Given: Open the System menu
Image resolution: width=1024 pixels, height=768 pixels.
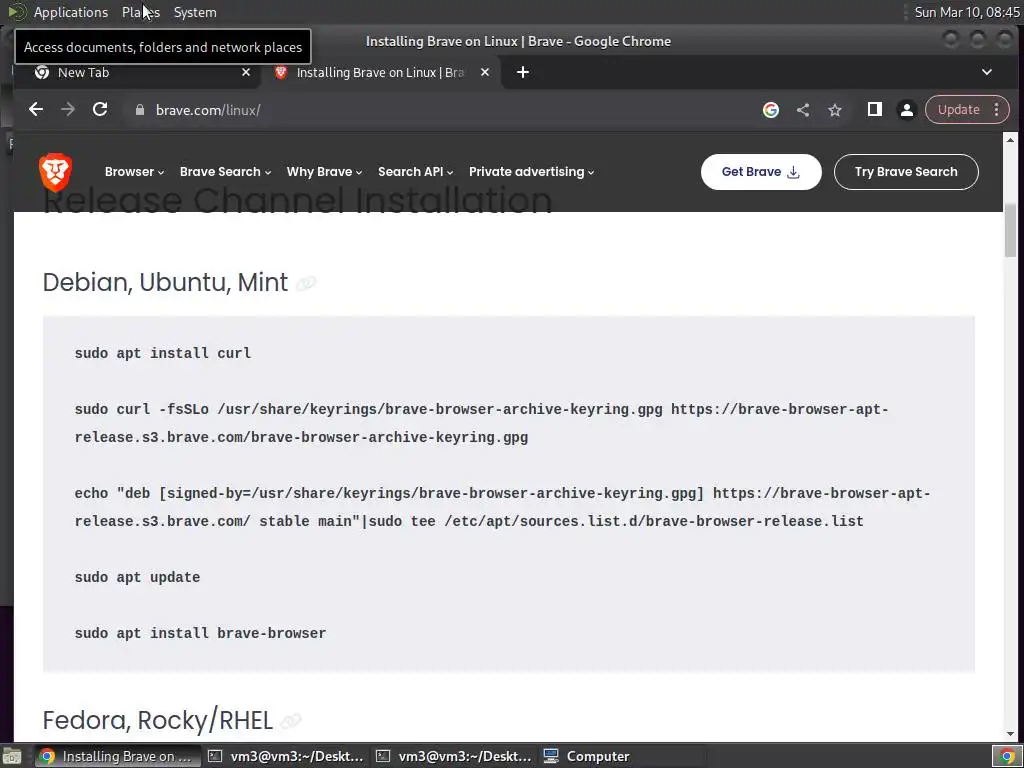Looking at the screenshot, I should (x=195, y=12).
